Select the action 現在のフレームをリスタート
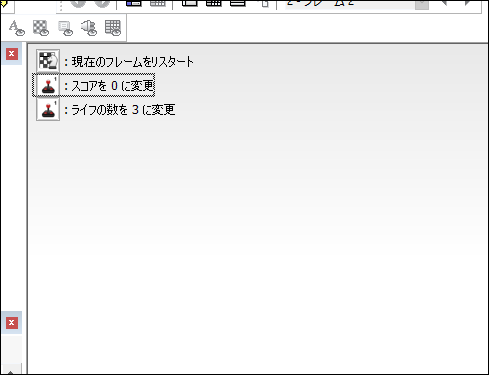 pos(133,62)
